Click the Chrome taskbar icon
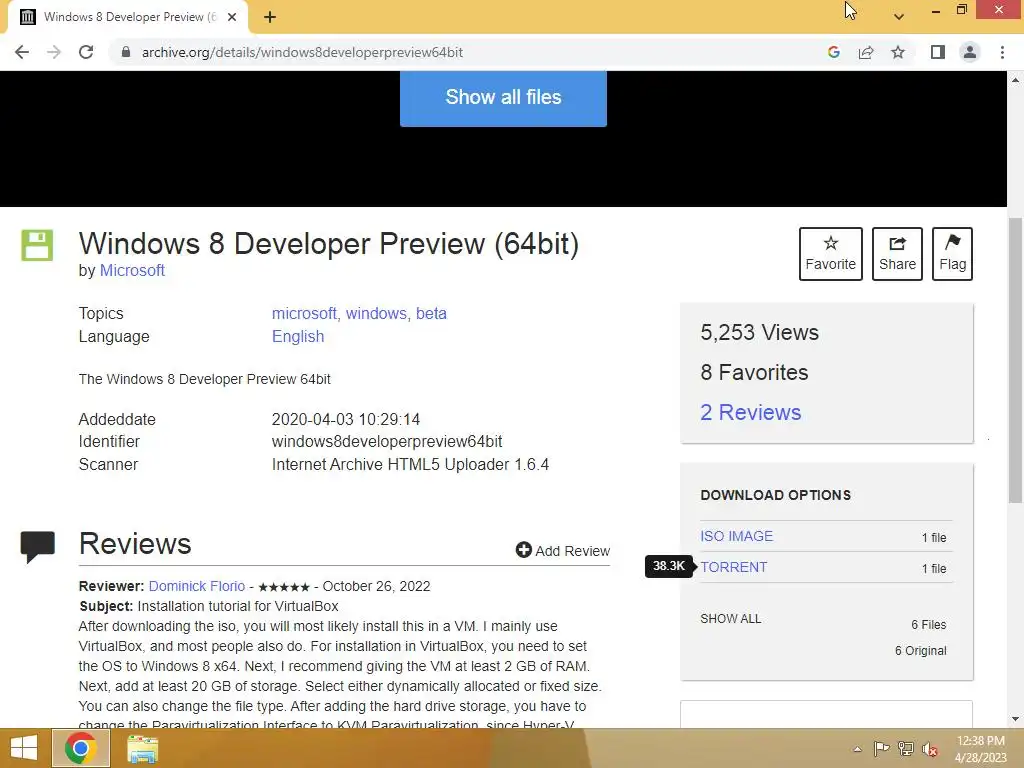This screenshot has height=768, width=1024. coord(81,748)
